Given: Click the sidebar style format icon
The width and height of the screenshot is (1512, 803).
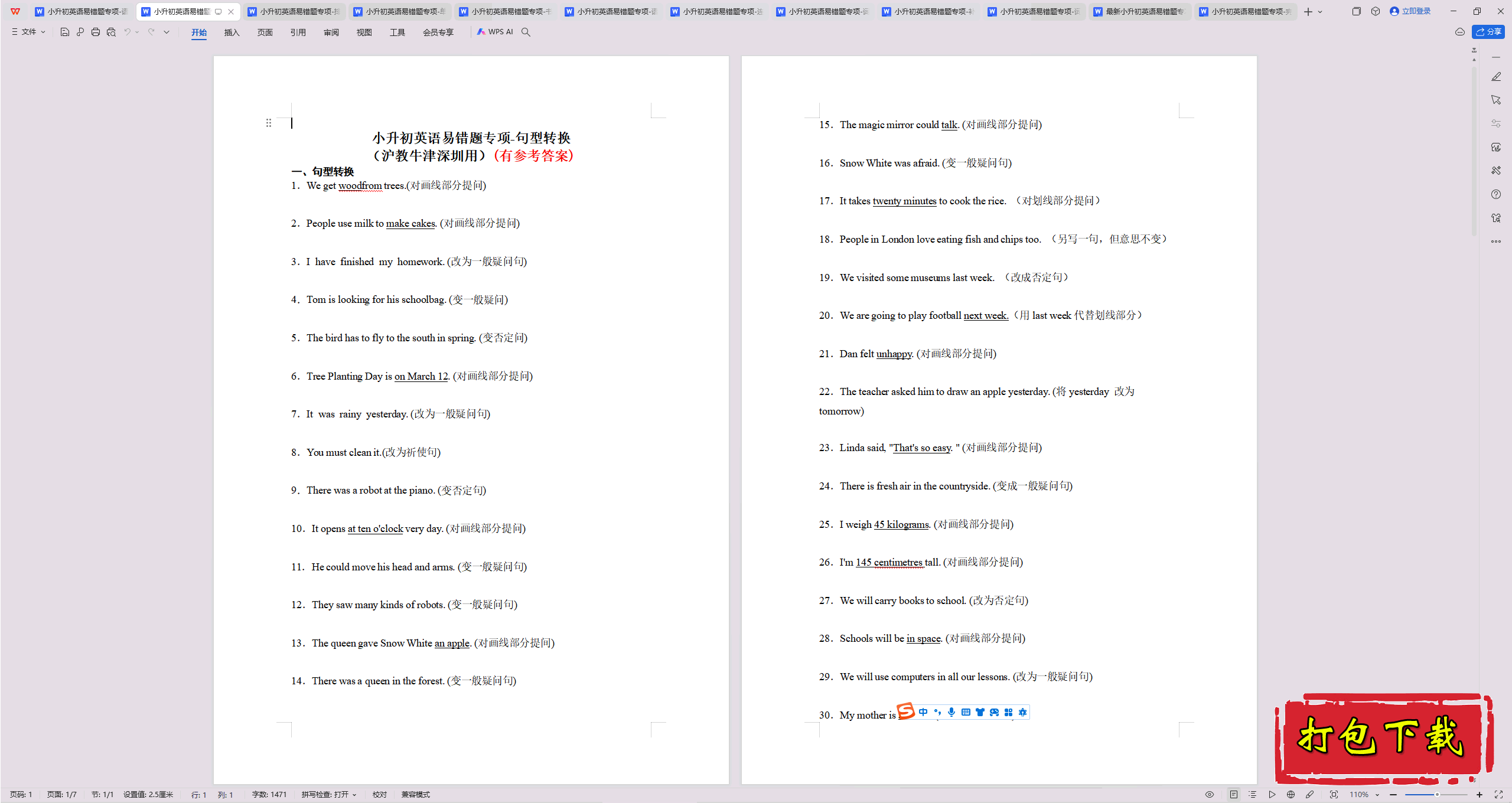Looking at the screenshot, I should (1495, 147).
